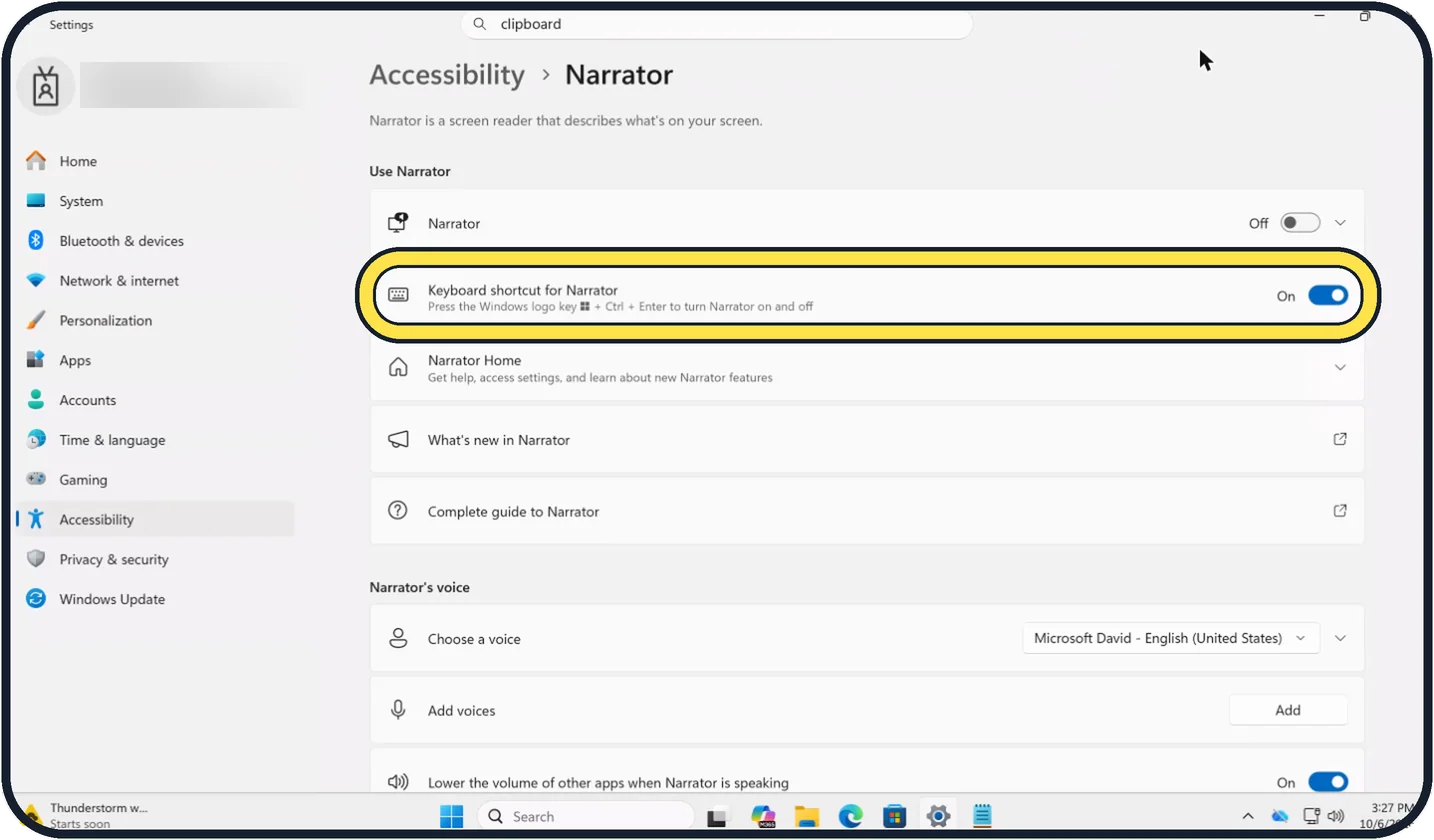
Task: Go back to Accessibility breadcrumb
Action: tap(447, 75)
